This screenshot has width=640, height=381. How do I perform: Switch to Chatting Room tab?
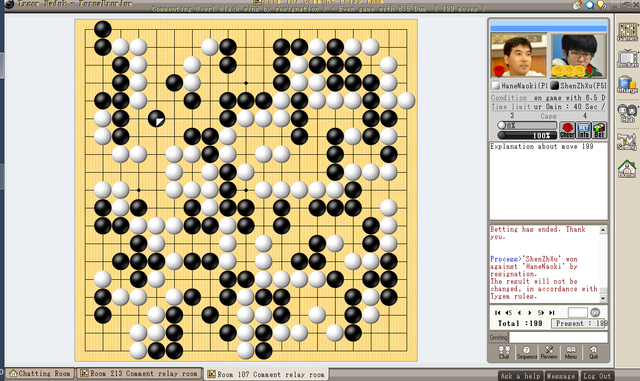click(40, 373)
